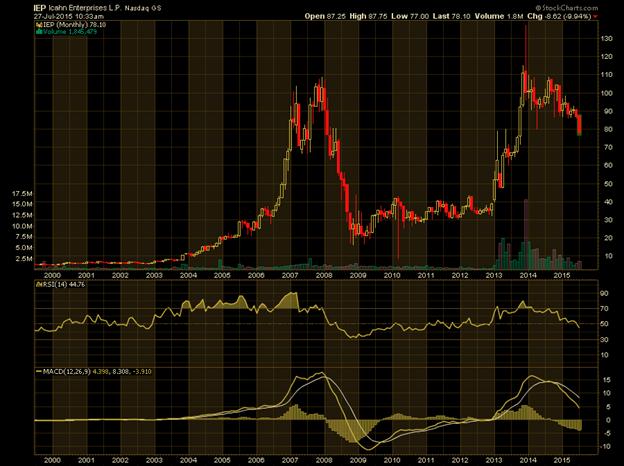Image resolution: width=624 pixels, height=466 pixels.
Task: Click the MACD(12,26,9) indicator label
Action: point(66,372)
